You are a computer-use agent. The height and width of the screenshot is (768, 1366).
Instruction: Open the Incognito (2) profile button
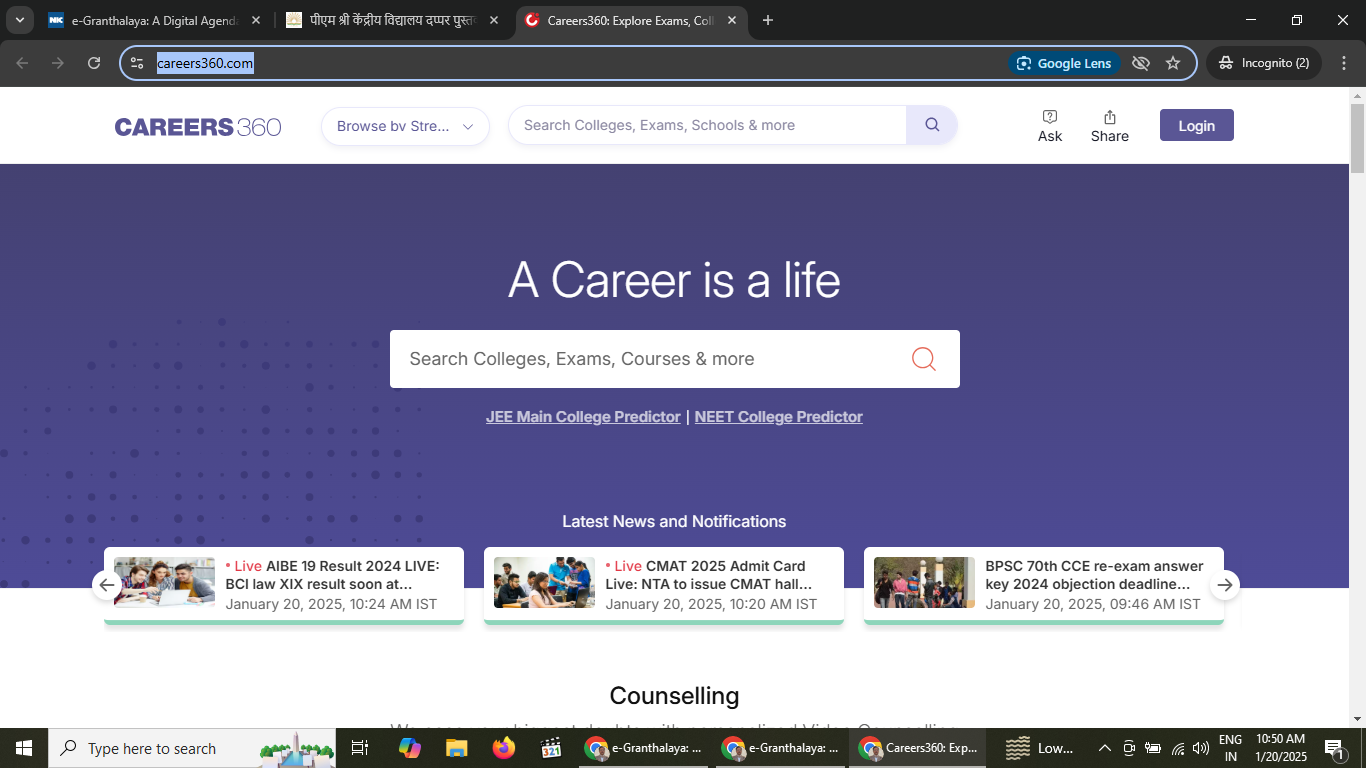(1264, 63)
